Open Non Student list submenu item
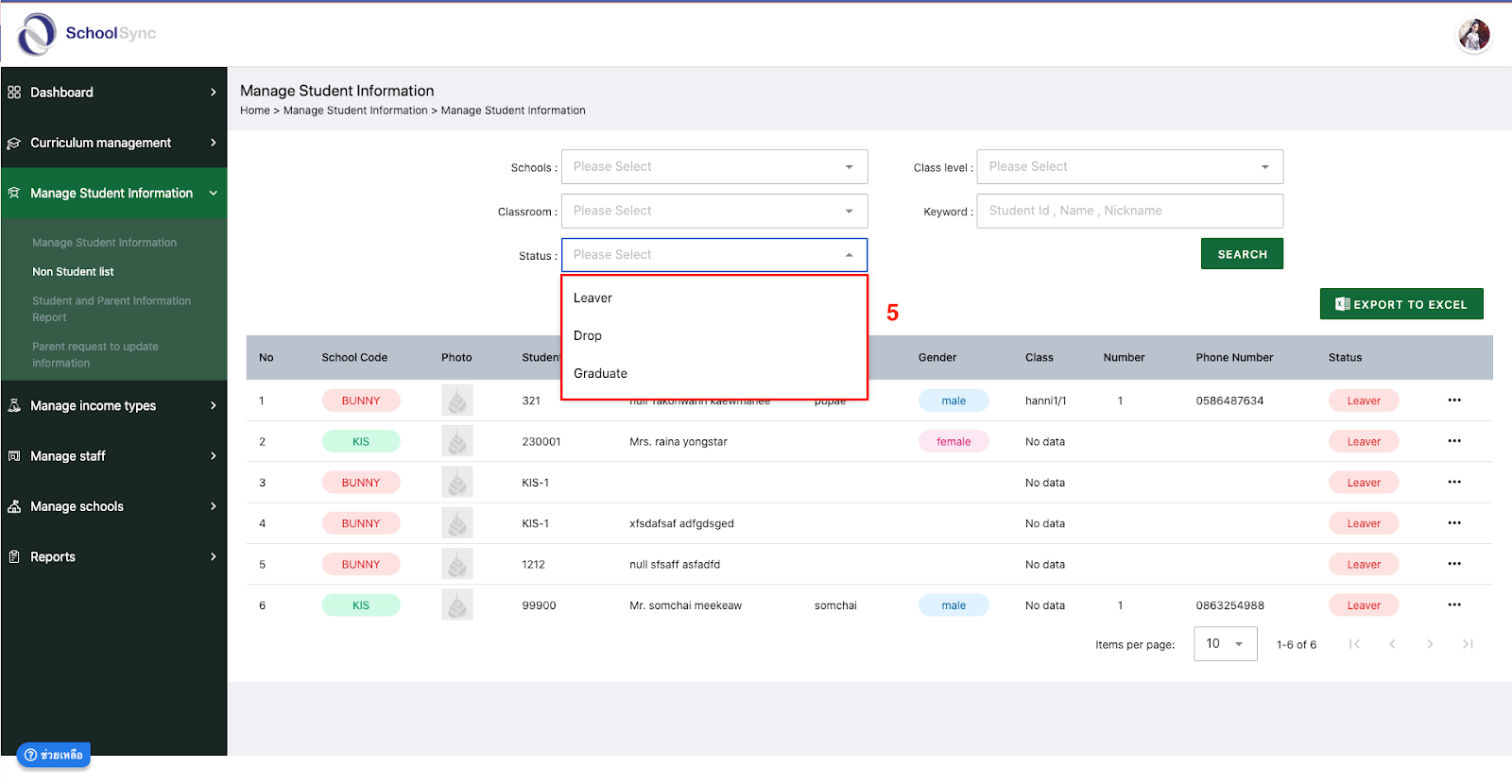 click(x=73, y=272)
